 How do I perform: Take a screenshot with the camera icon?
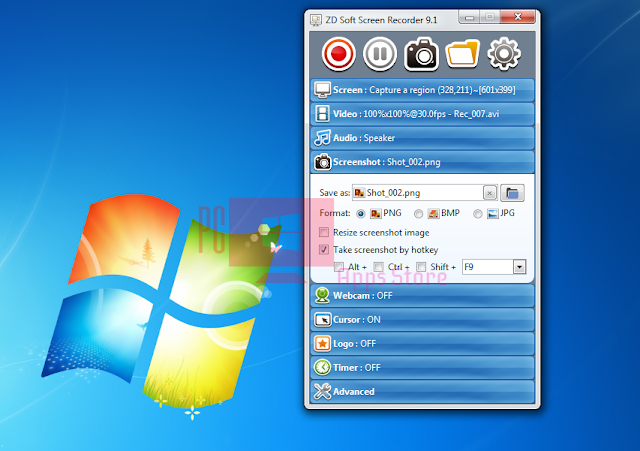[x=421, y=54]
